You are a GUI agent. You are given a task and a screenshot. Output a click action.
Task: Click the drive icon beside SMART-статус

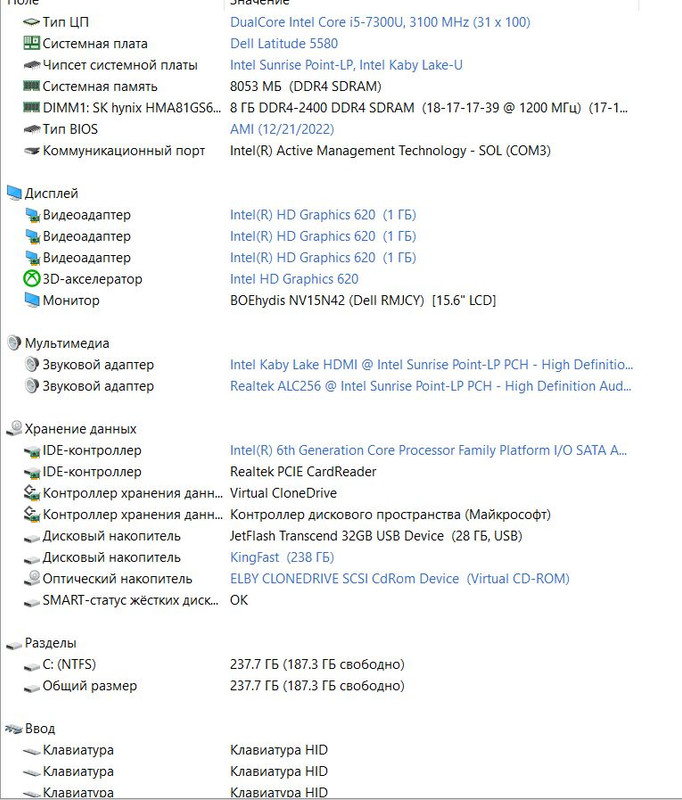[31, 601]
